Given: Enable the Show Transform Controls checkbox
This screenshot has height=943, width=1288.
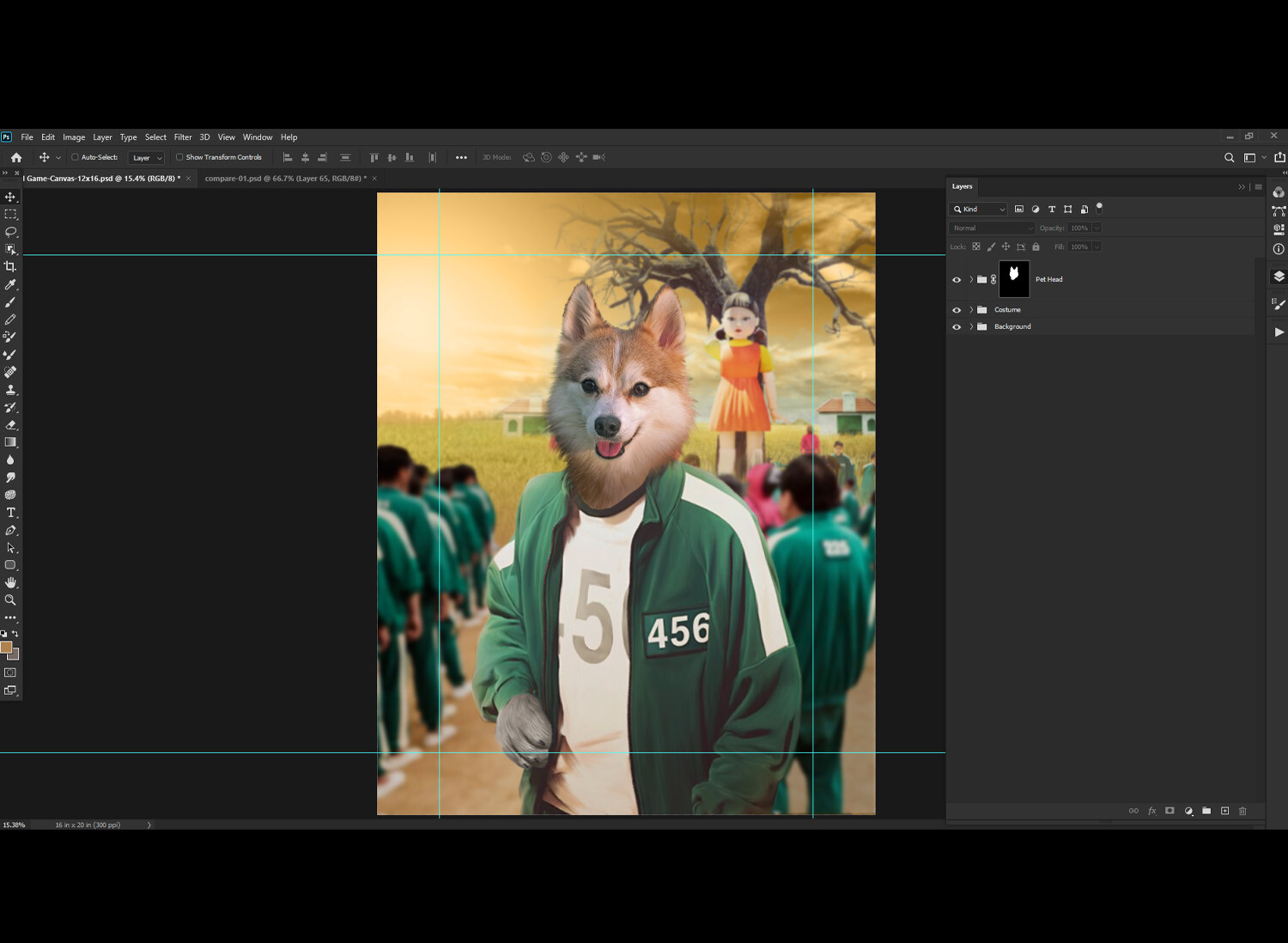Looking at the screenshot, I should (180, 157).
